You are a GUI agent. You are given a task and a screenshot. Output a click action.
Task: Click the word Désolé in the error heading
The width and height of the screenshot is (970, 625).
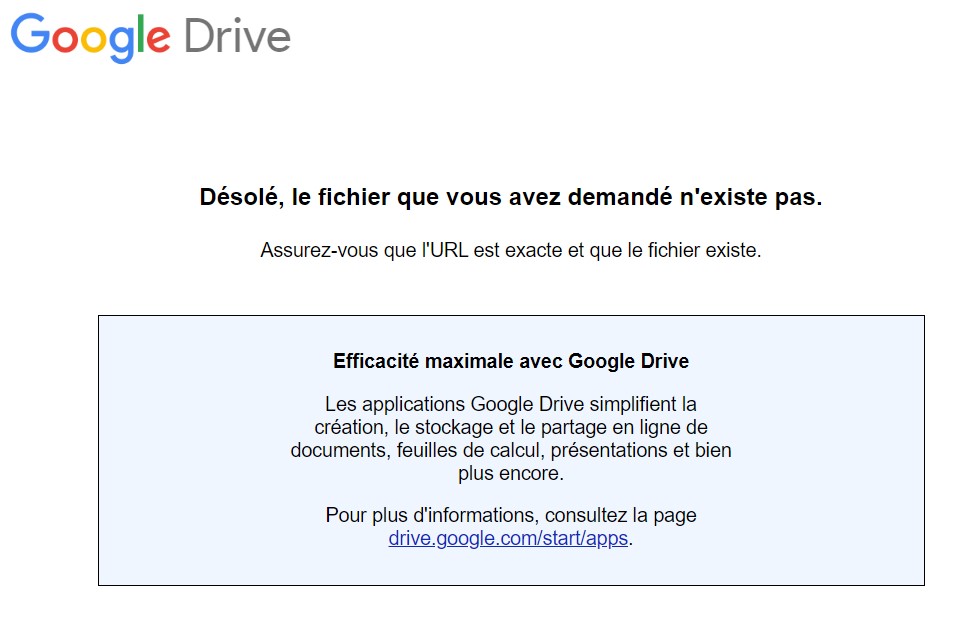(x=236, y=198)
